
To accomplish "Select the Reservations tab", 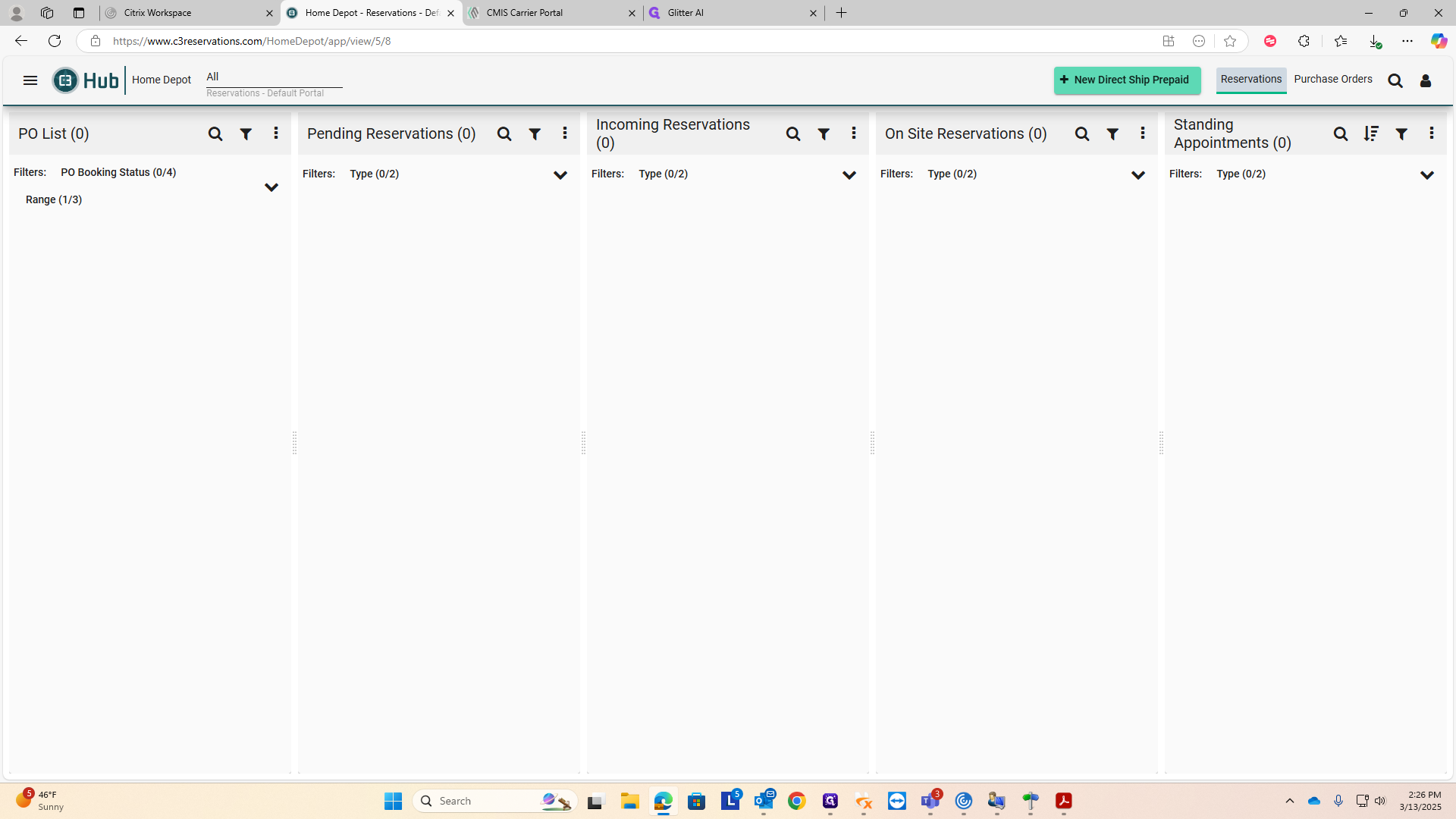I will [1251, 80].
